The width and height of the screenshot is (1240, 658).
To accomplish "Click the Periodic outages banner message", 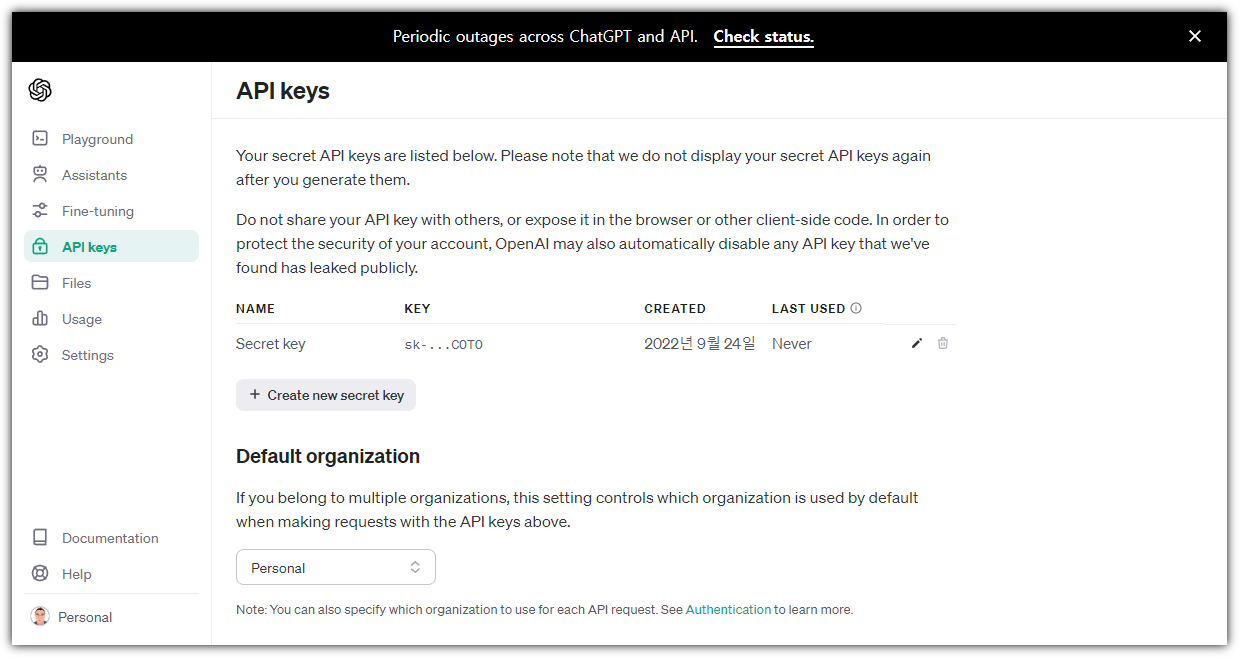I will [545, 36].
